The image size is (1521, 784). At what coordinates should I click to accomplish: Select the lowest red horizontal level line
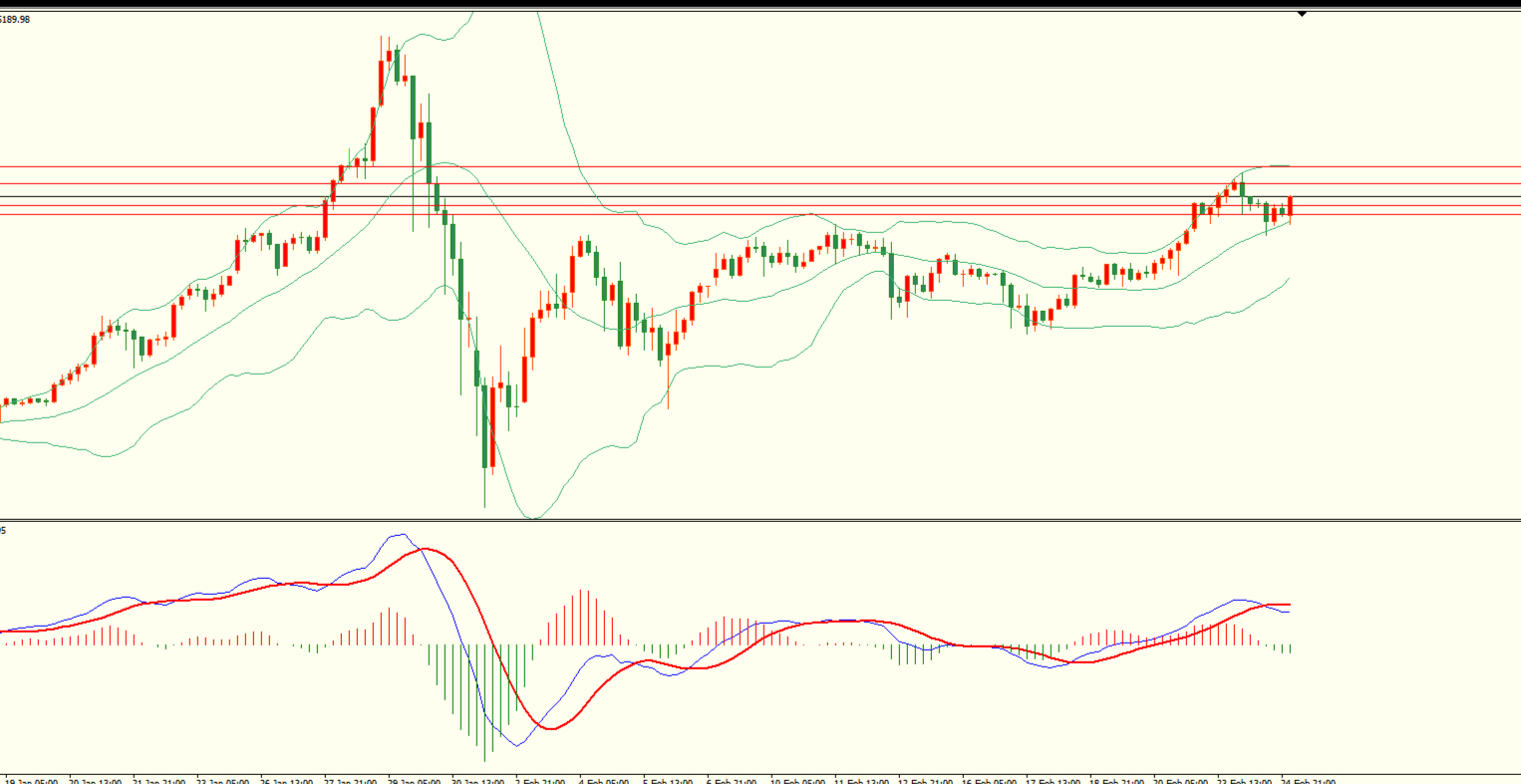coord(698,214)
